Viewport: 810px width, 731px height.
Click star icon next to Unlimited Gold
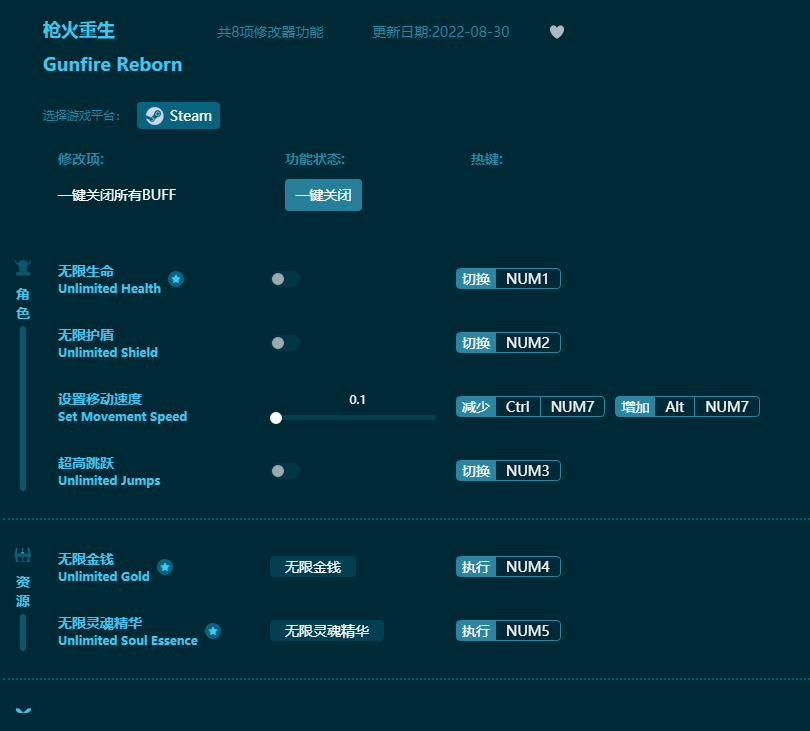click(165, 567)
